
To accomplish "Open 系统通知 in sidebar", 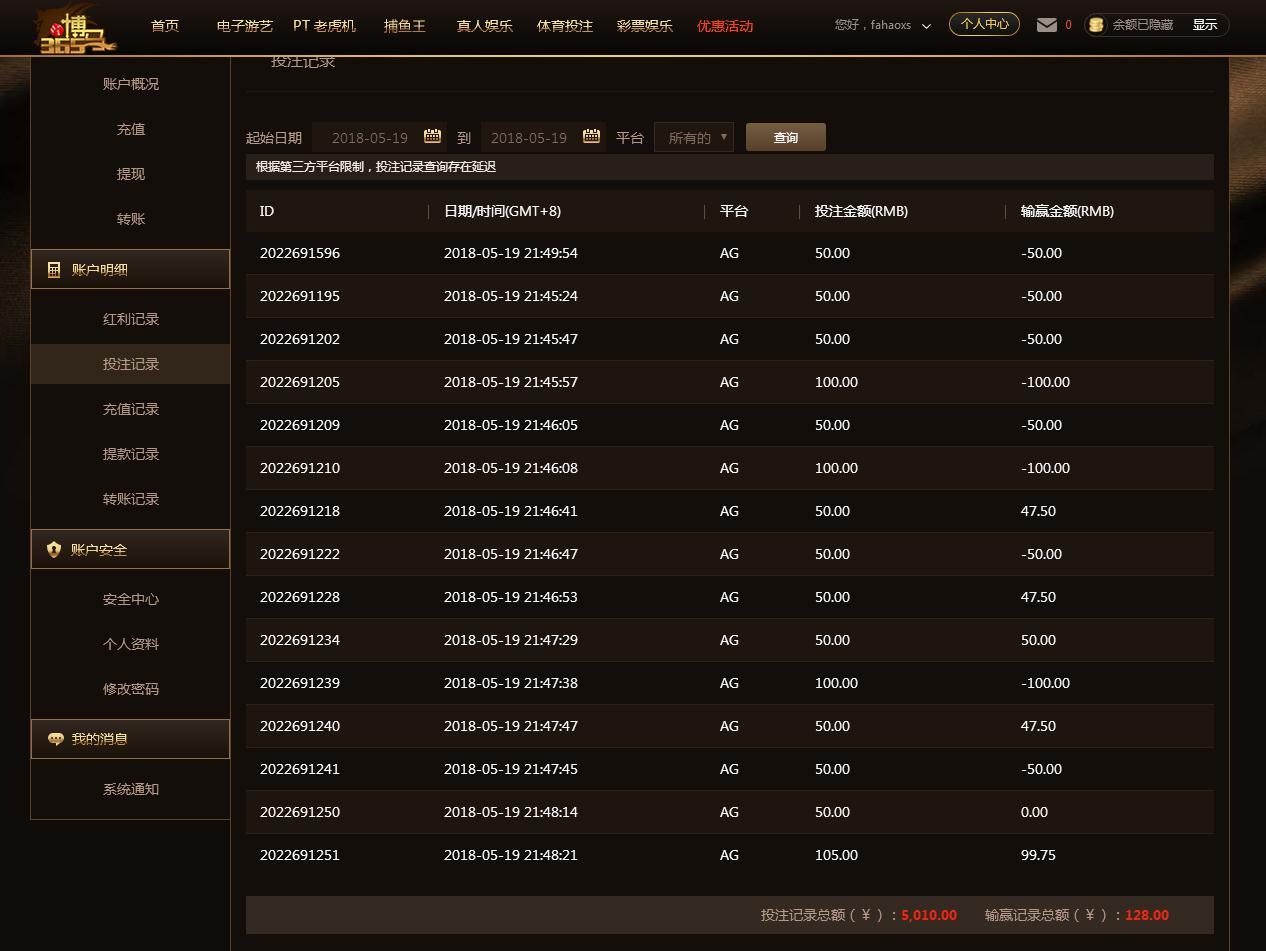I will pos(131,789).
